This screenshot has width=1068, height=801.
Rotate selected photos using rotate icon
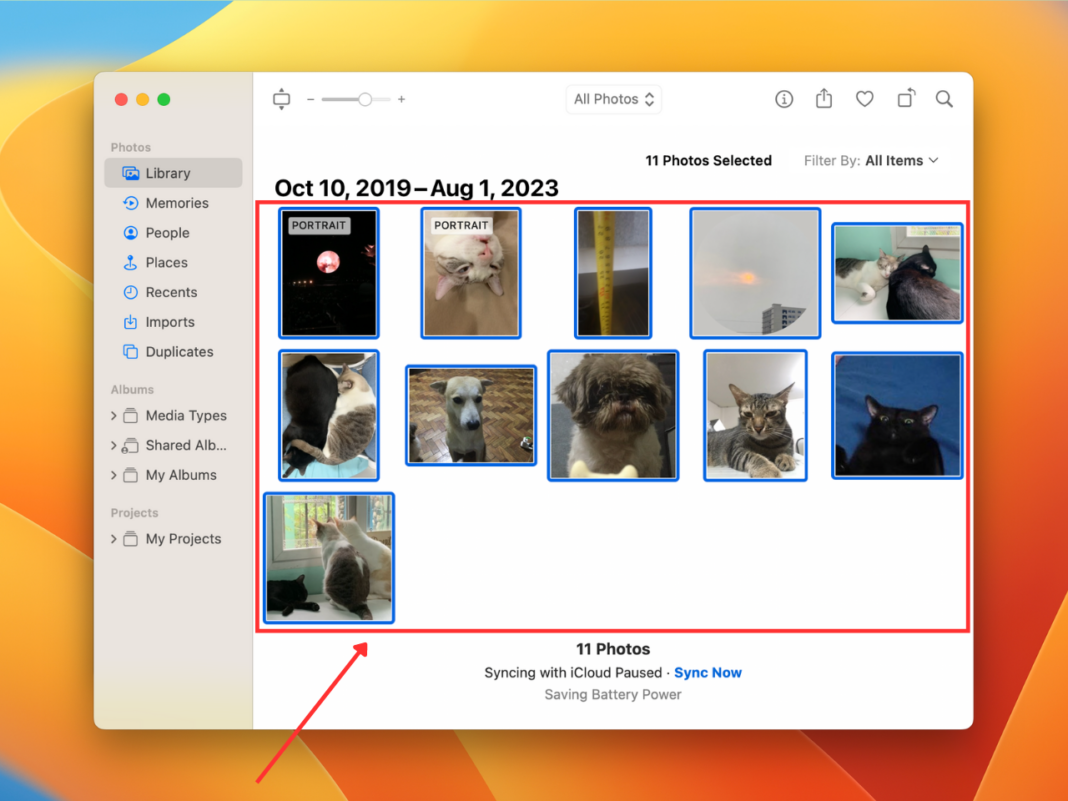coord(906,99)
